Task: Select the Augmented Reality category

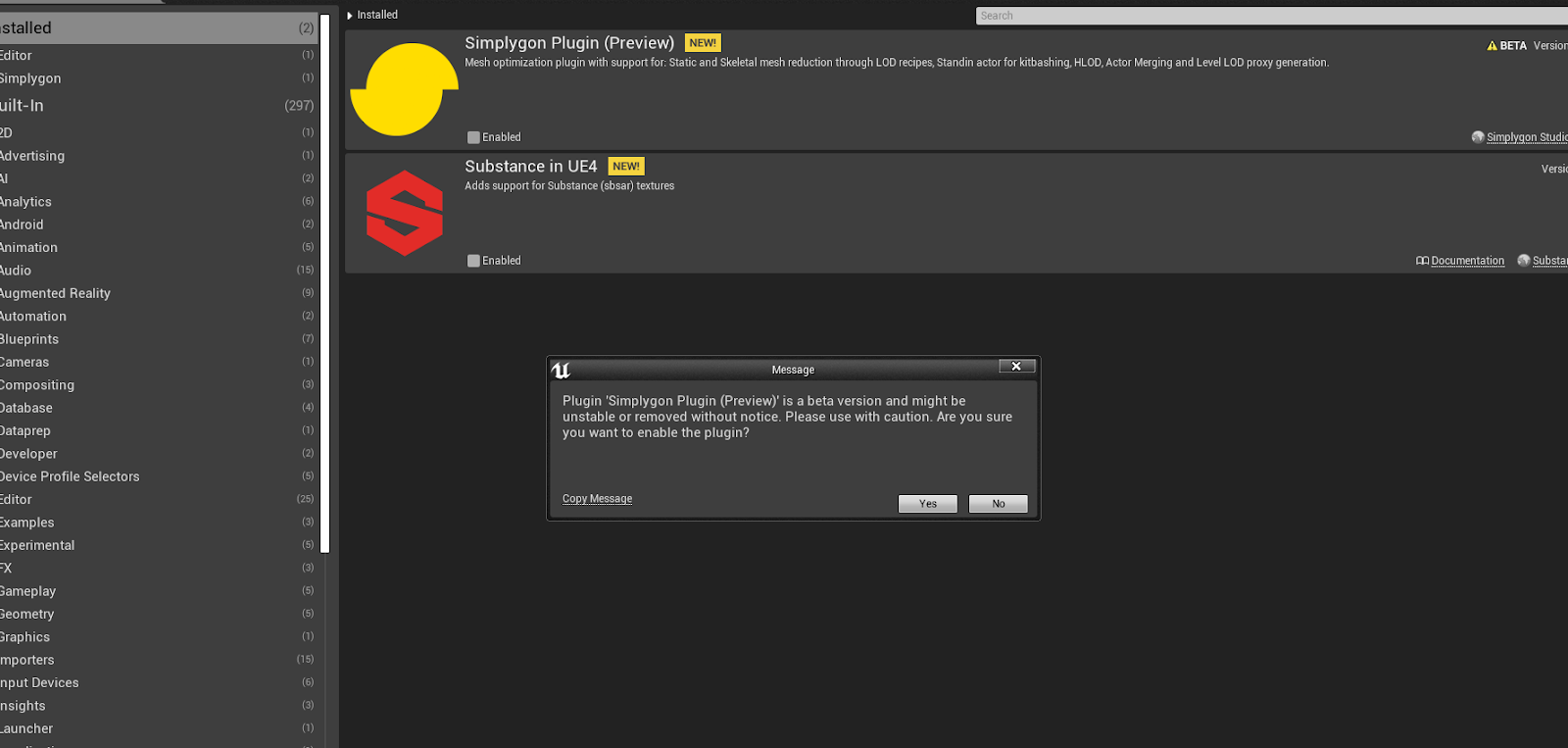Action: pos(159,293)
